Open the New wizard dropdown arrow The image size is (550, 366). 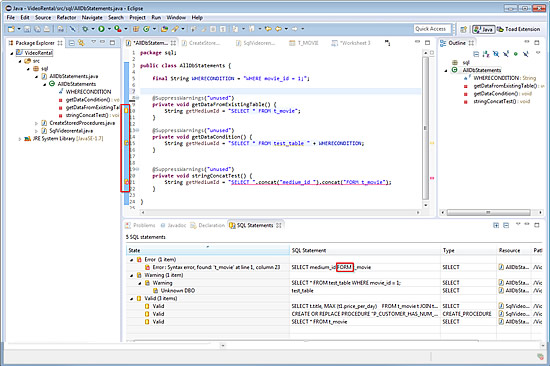(x=19, y=29)
